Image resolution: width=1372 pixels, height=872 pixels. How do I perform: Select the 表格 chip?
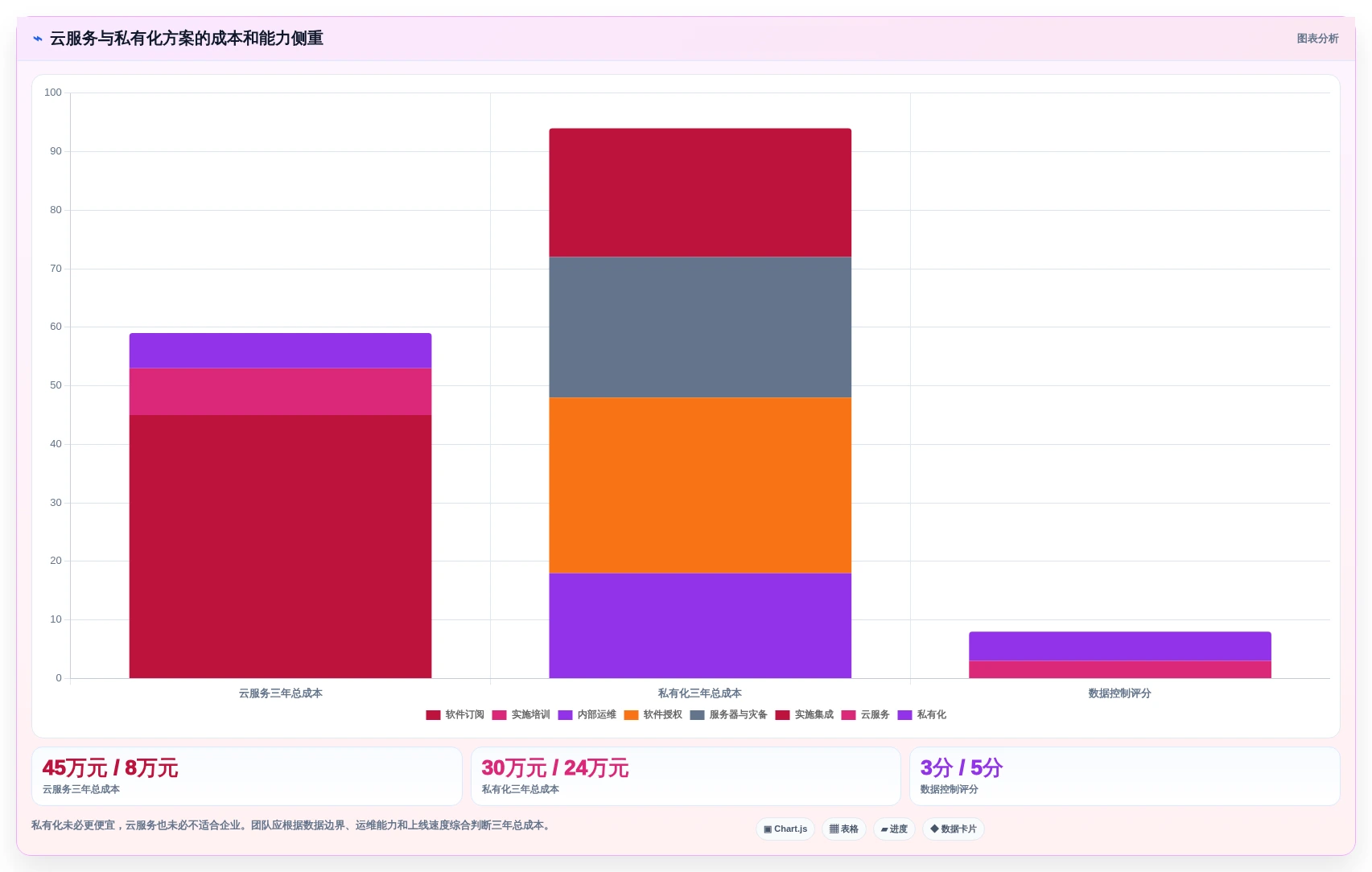point(843,829)
